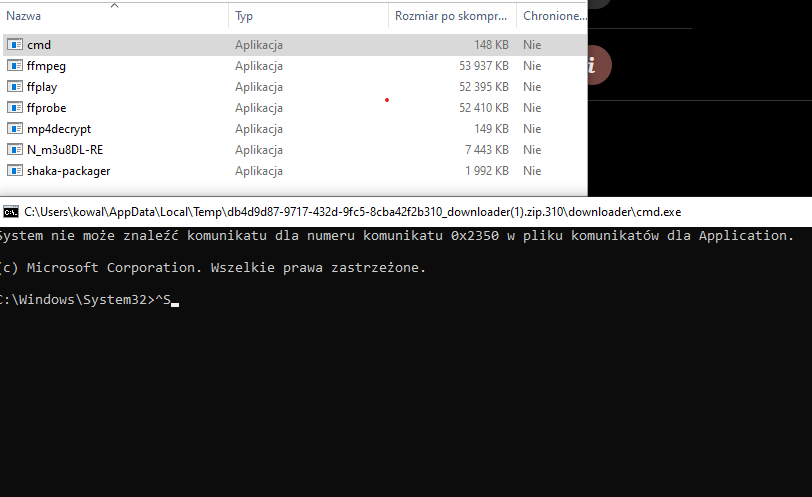Select the ffmpeg file name
Image resolution: width=812 pixels, height=497 pixels.
click(47, 66)
